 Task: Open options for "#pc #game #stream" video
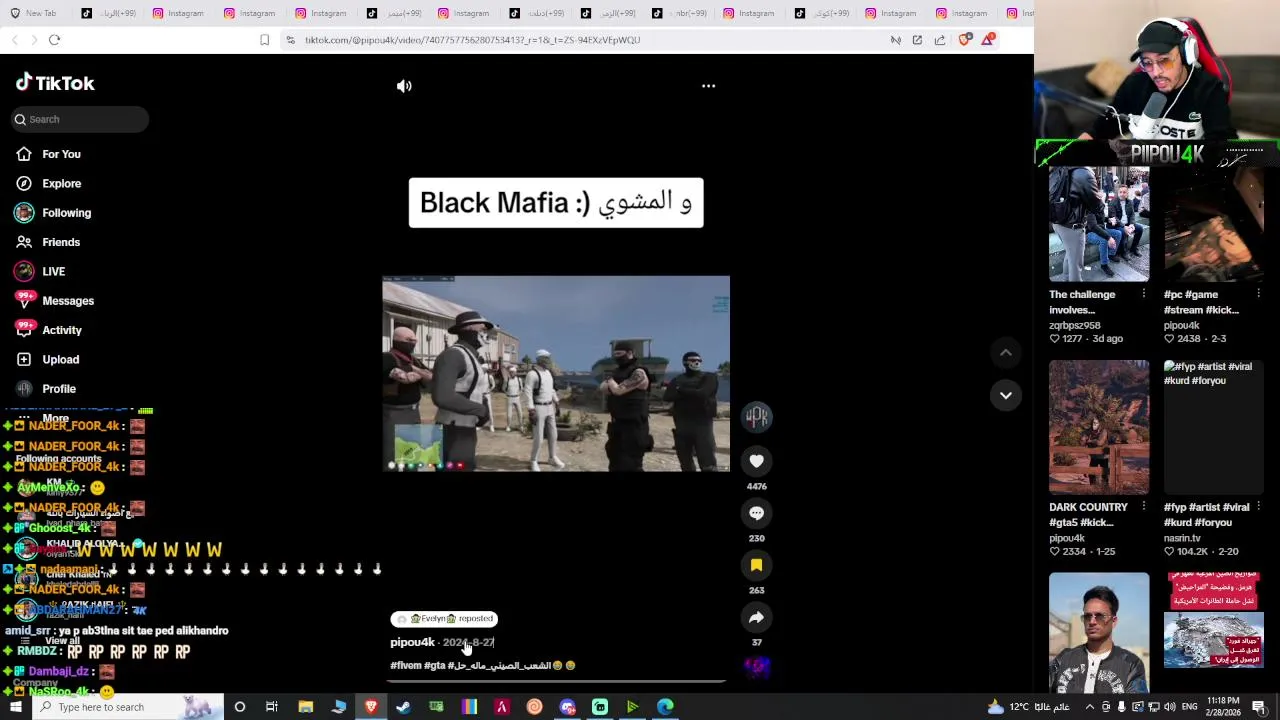pyautogui.click(x=1258, y=294)
